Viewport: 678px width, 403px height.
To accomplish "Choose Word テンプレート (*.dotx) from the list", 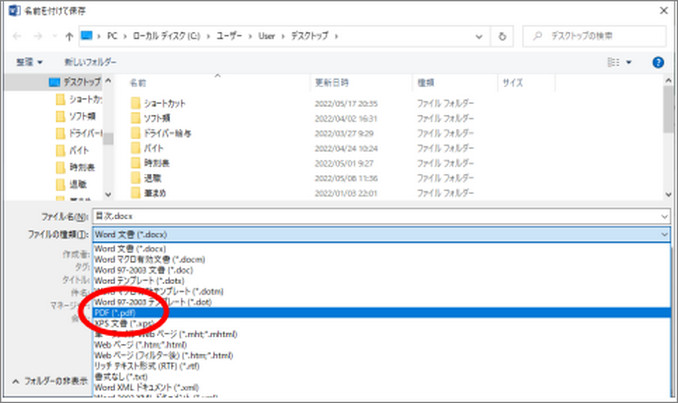I will 381,281.
